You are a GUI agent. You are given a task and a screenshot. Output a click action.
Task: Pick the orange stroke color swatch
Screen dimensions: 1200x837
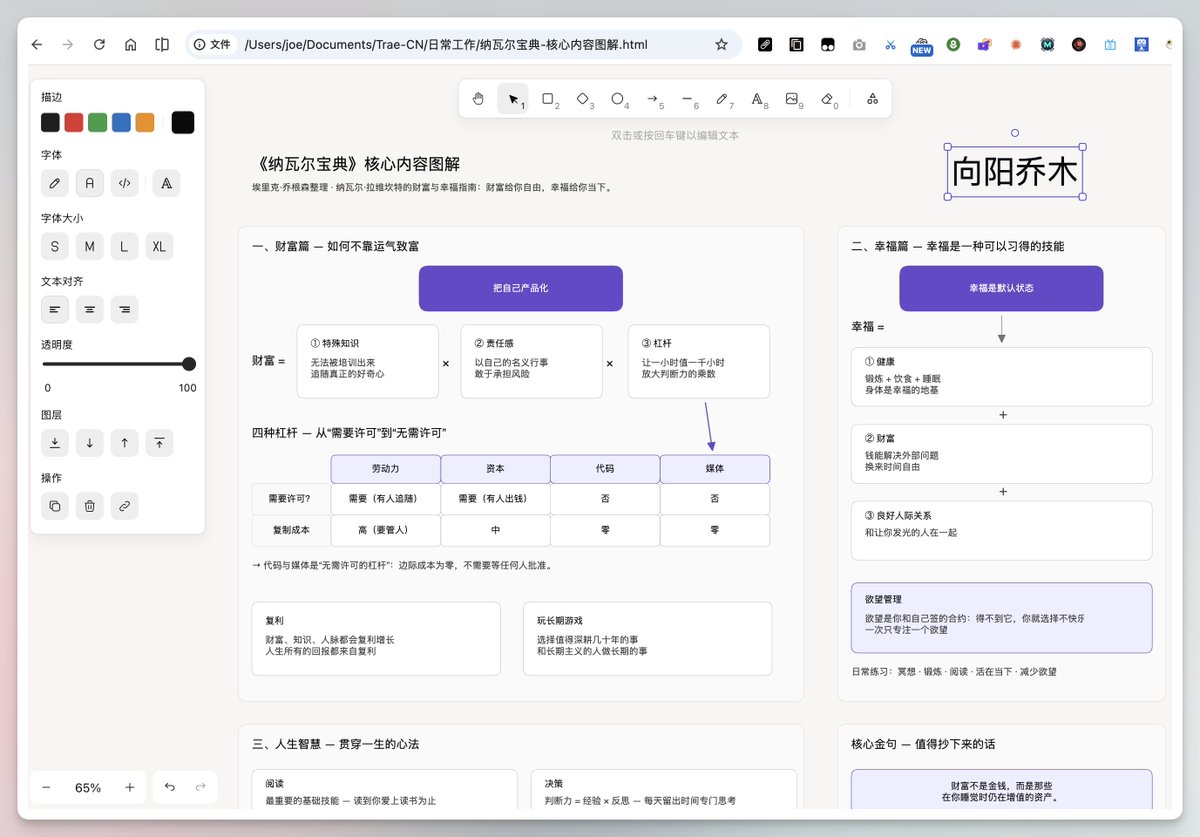tap(145, 122)
